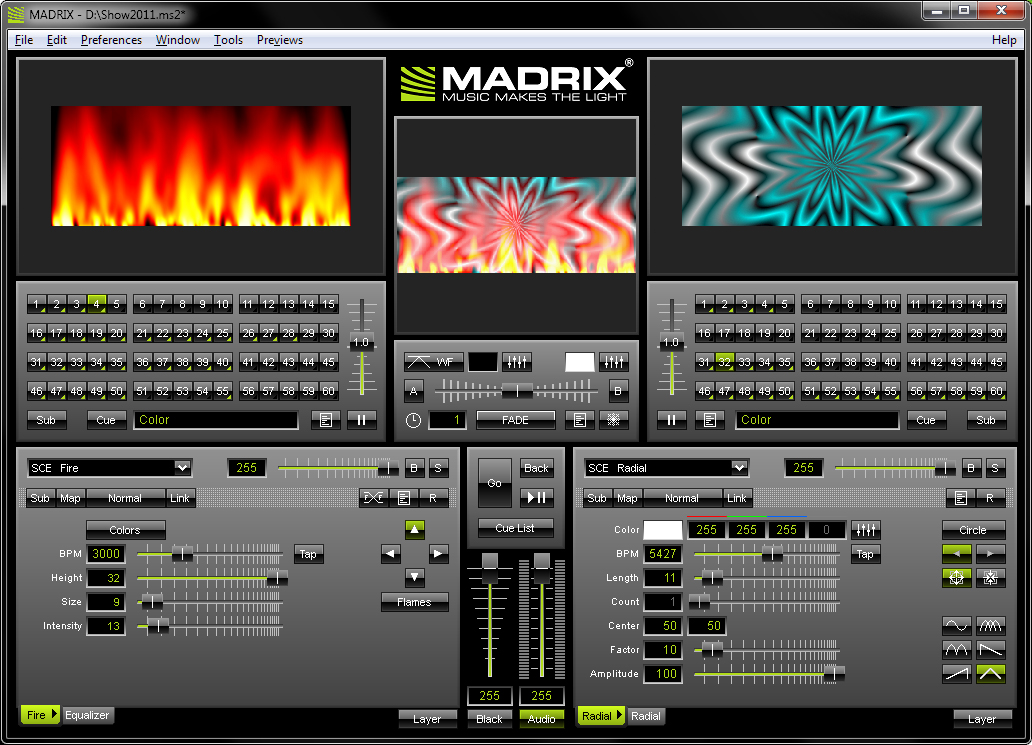1032x745 pixels.
Task: Open Fire layer Normal mix mode selector
Action: coord(125,498)
